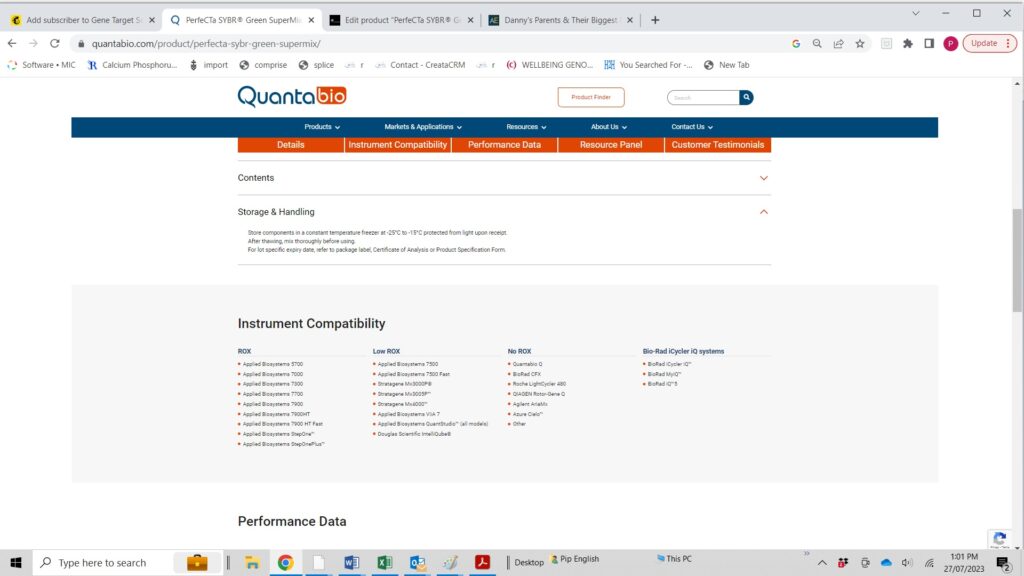The width and height of the screenshot is (1024, 576).
Task: Open the Resources dropdown menu
Action: (526, 127)
